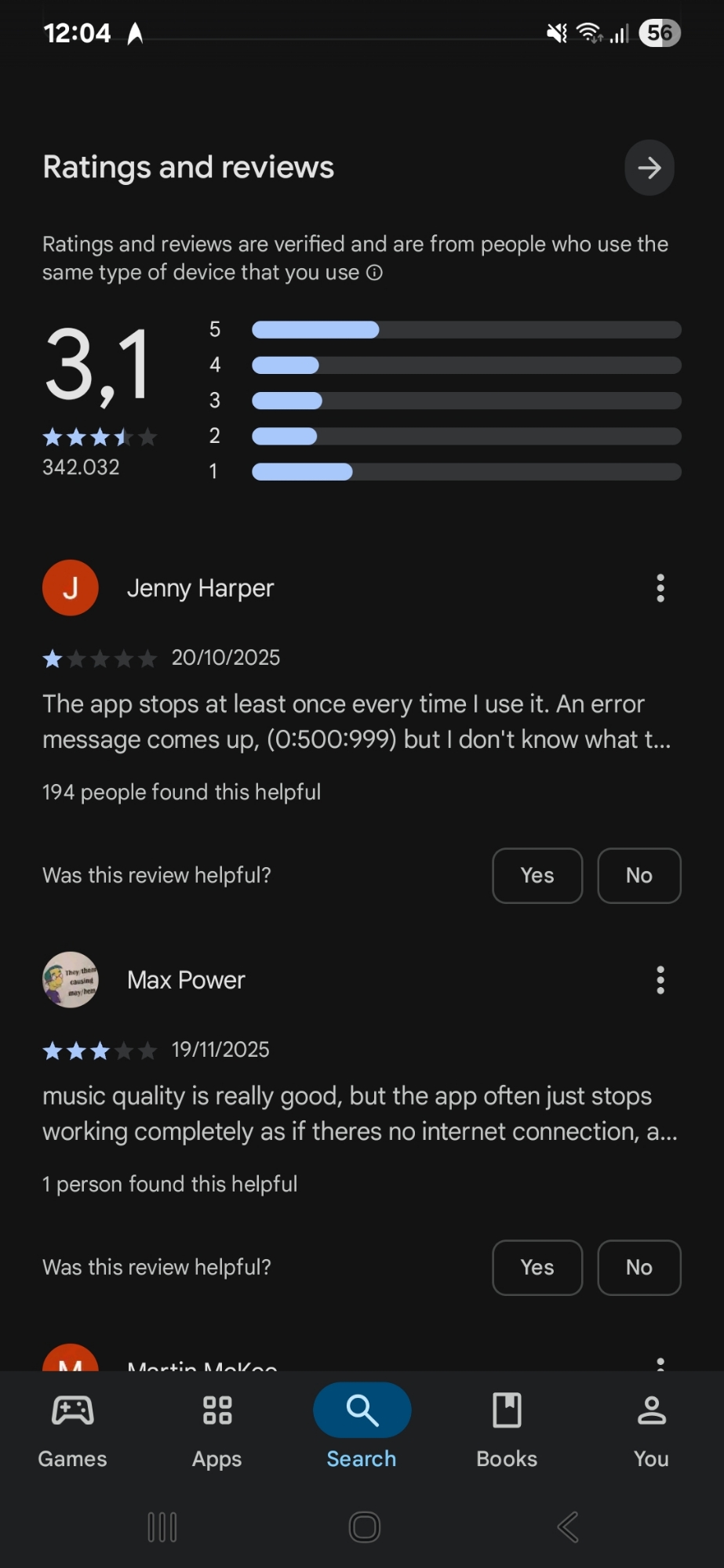
Task: Open more options for Jenny Harper's review
Action: click(x=660, y=588)
